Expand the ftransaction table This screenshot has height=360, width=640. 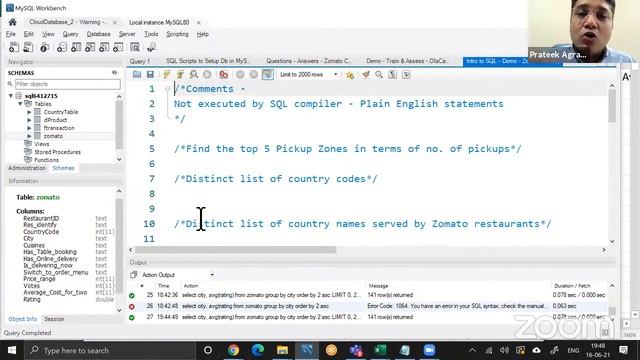tap(29, 128)
